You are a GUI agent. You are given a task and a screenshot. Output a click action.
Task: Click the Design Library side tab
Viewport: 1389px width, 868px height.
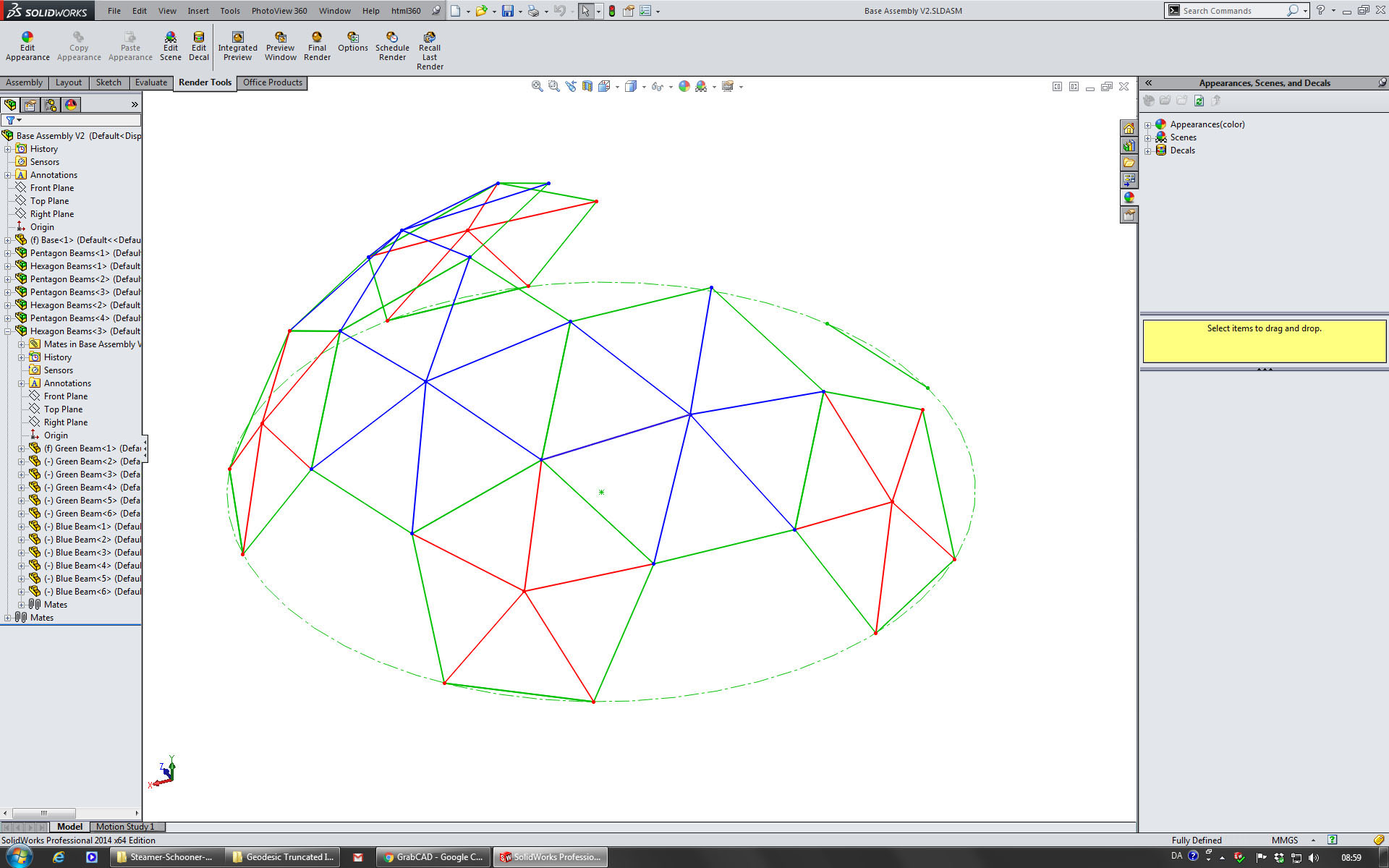point(1129,145)
